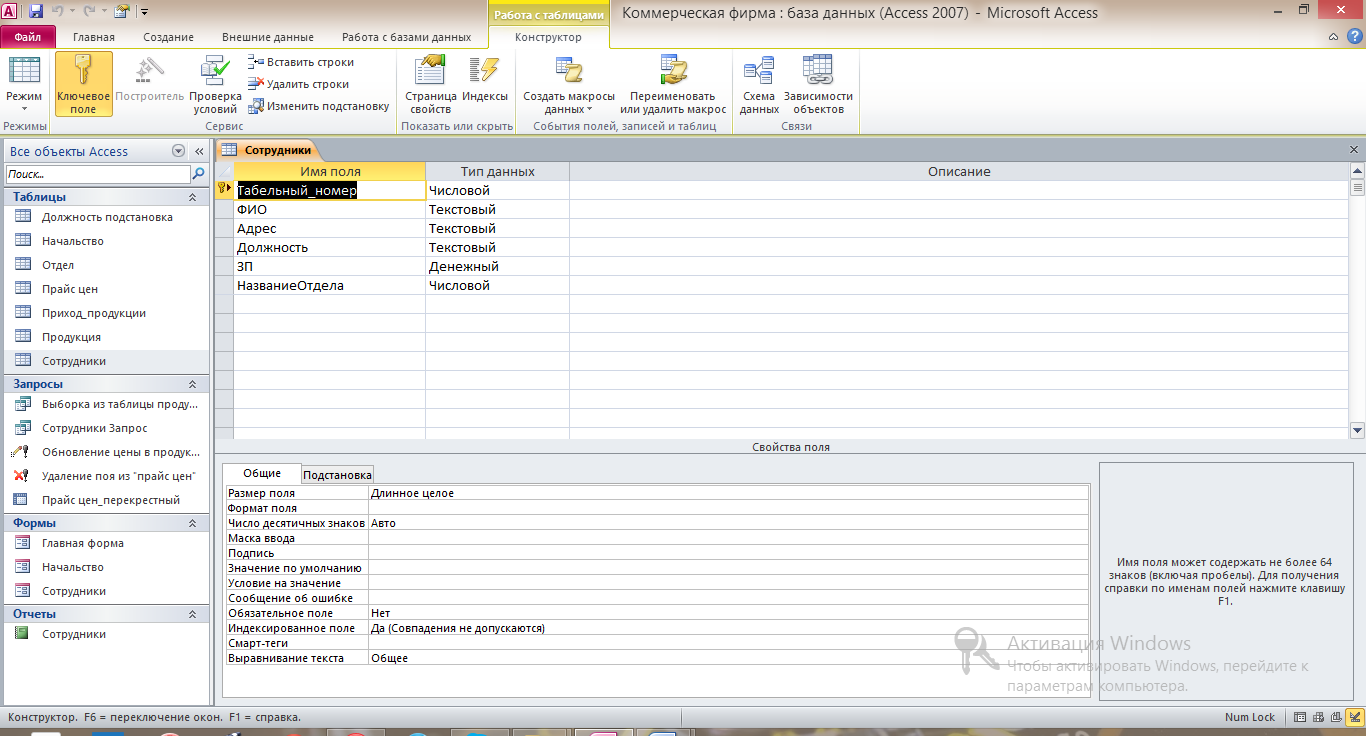Open navigation pane category dropdown arrow
The height and width of the screenshot is (736, 1366).
pos(178,151)
